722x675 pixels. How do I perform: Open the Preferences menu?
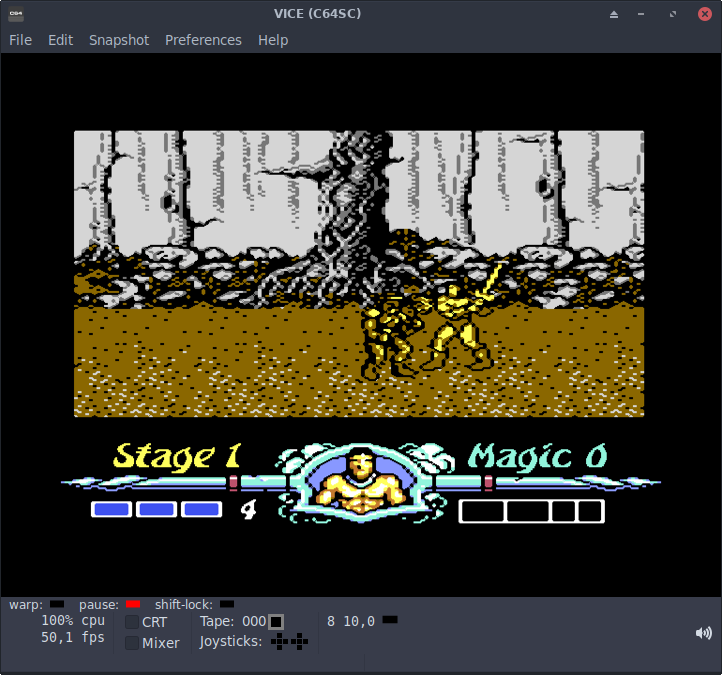pyautogui.click(x=203, y=40)
